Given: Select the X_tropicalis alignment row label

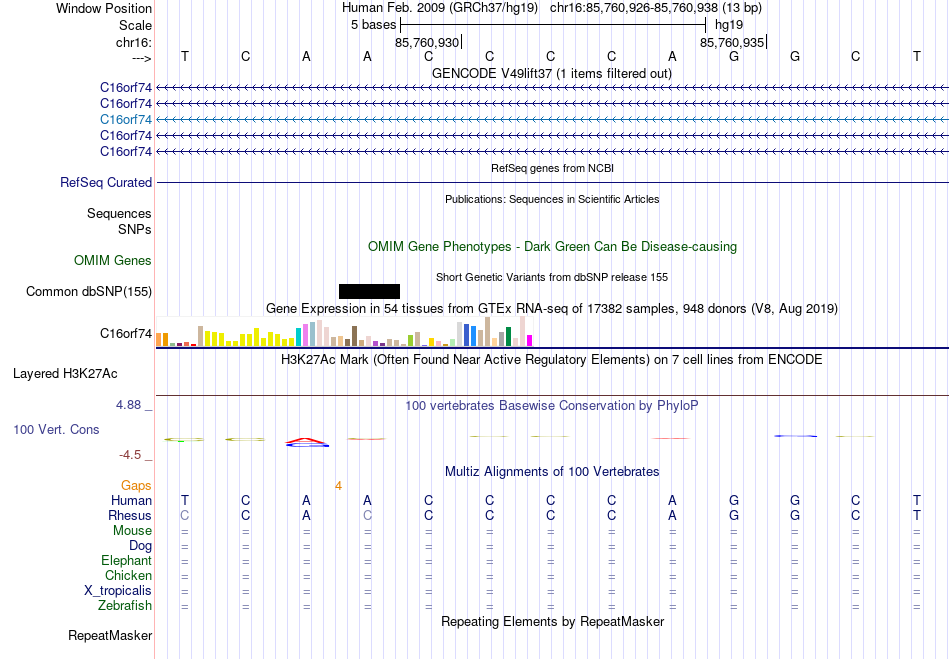Looking at the screenshot, I should pyautogui.click(x=118, y=591).
